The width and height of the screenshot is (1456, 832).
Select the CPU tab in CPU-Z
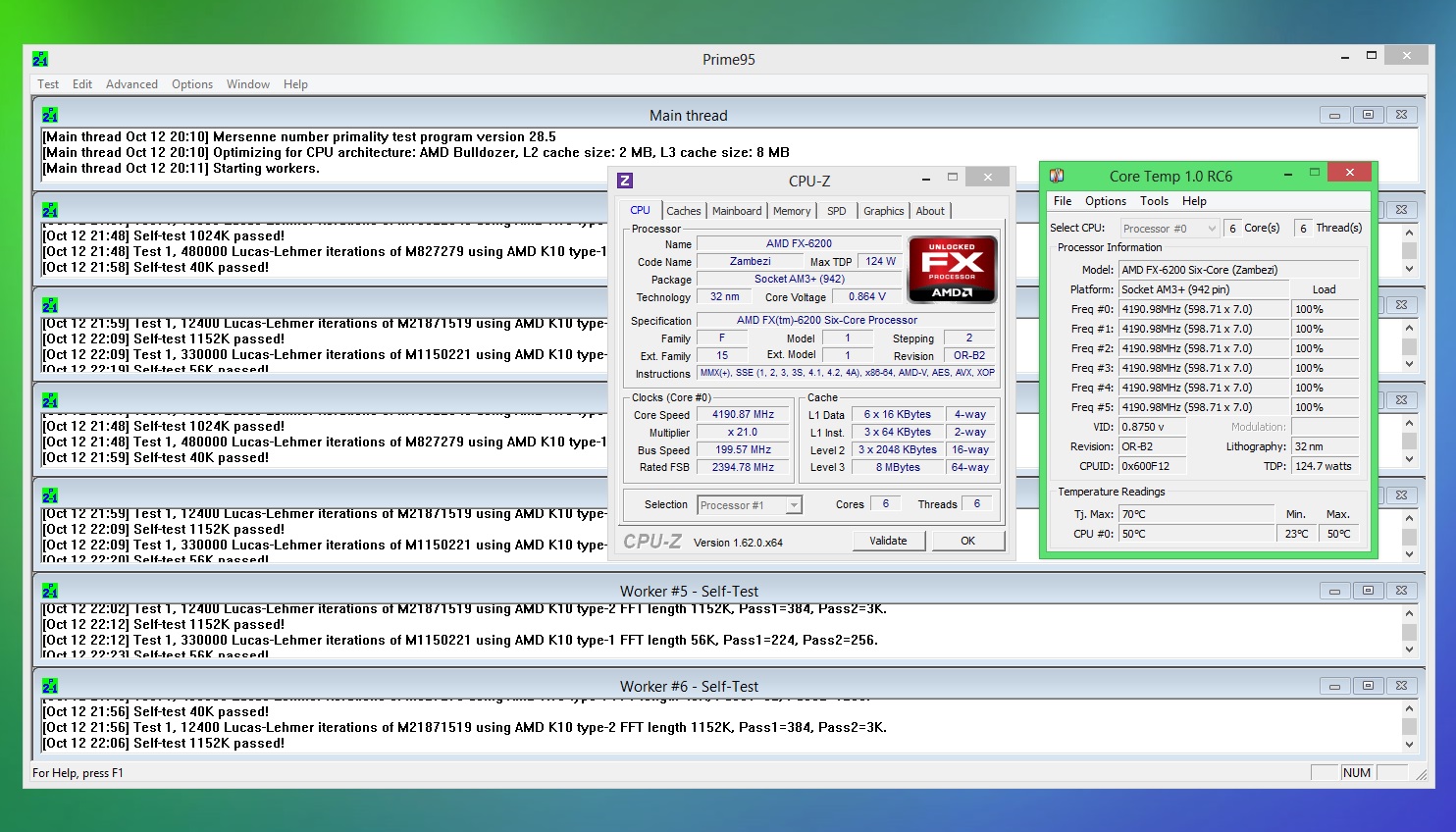640,210
